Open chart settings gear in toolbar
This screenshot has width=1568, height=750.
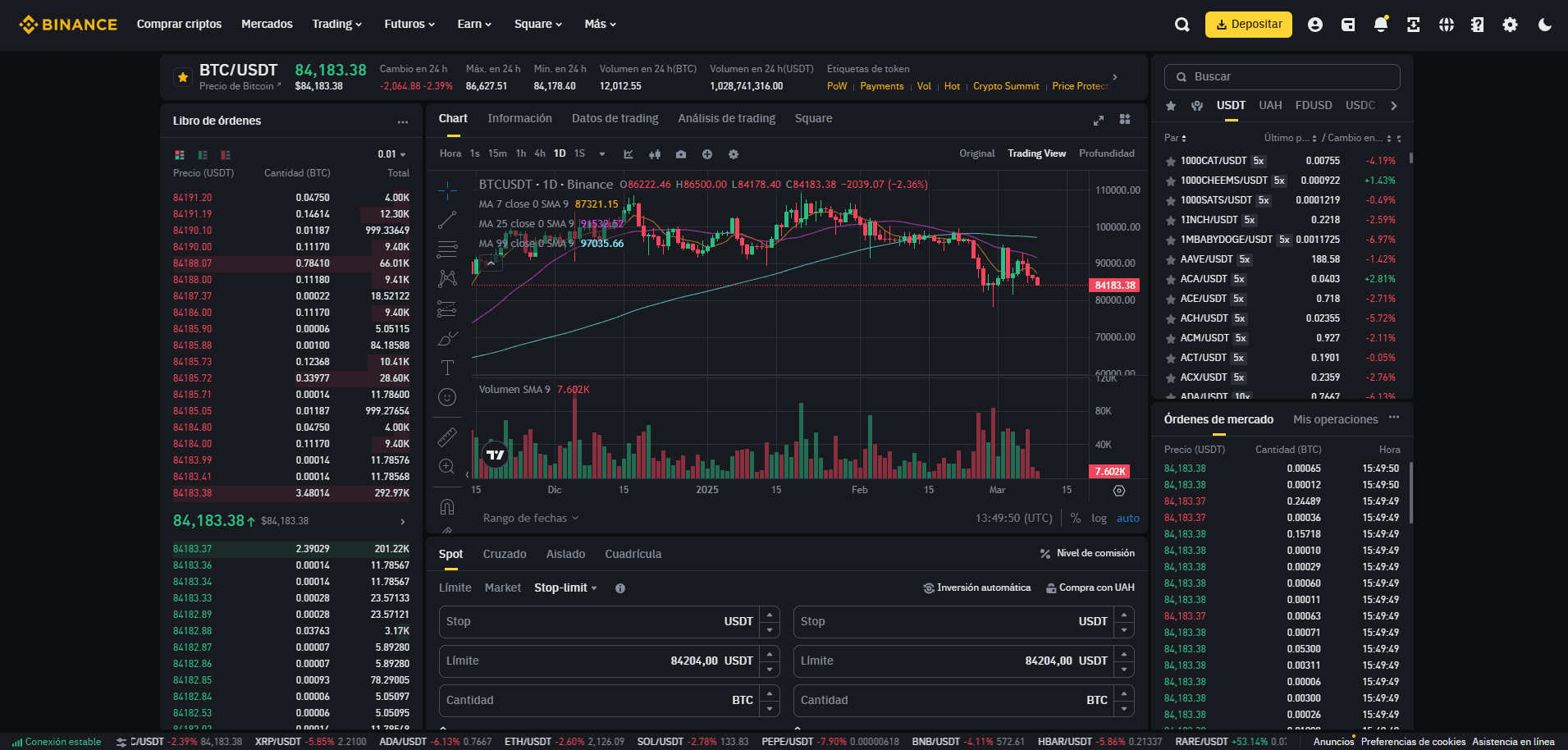point(734,154)
